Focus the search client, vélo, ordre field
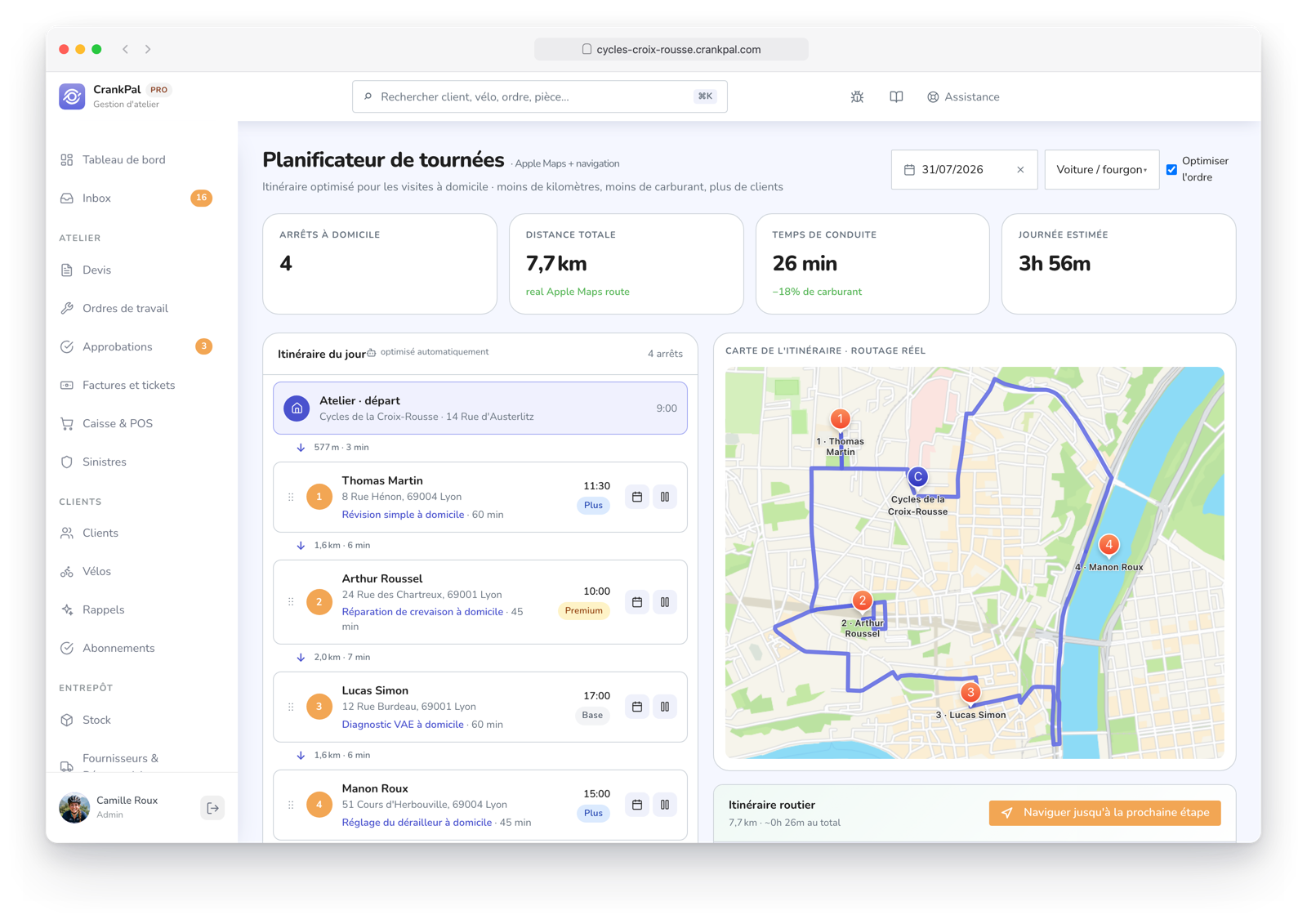This screenshot has width=1307, height=924. click(540, 96)
